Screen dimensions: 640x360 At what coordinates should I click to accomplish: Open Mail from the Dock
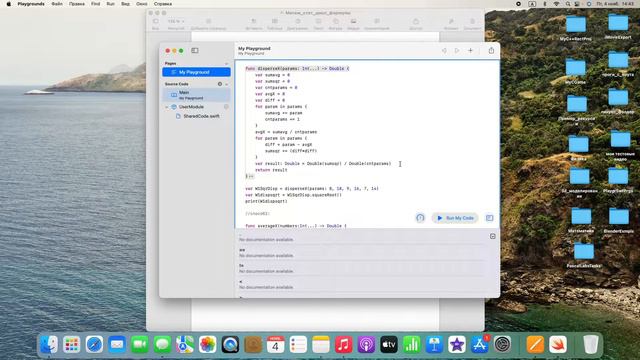[x=117, y=345]
